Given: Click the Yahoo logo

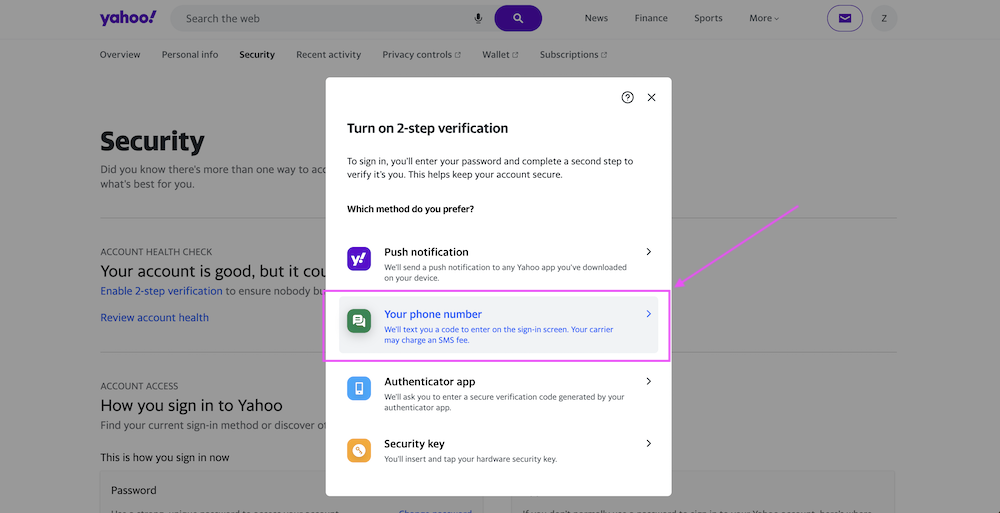Looking at the screenshot, I should [x=128, y=18].
